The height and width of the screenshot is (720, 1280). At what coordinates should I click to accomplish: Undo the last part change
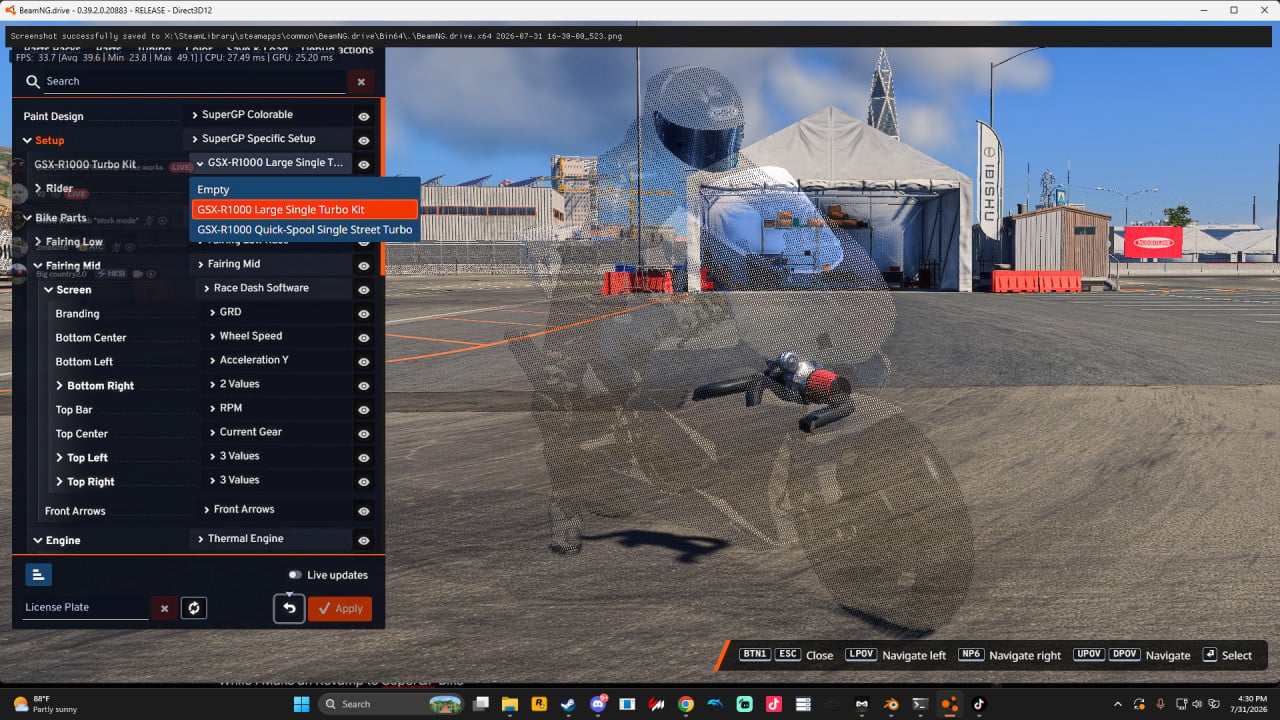click(289, 608)
